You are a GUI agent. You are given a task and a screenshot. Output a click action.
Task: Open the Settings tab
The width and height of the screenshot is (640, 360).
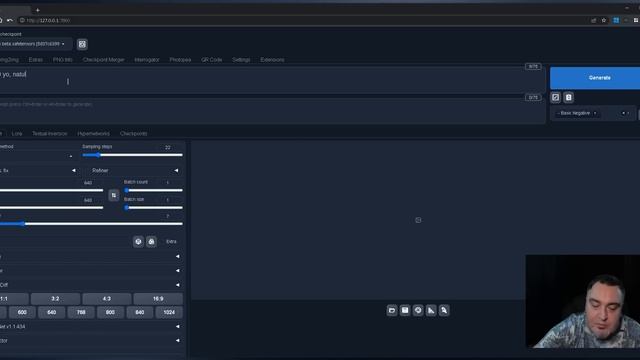tap(241, 60)
